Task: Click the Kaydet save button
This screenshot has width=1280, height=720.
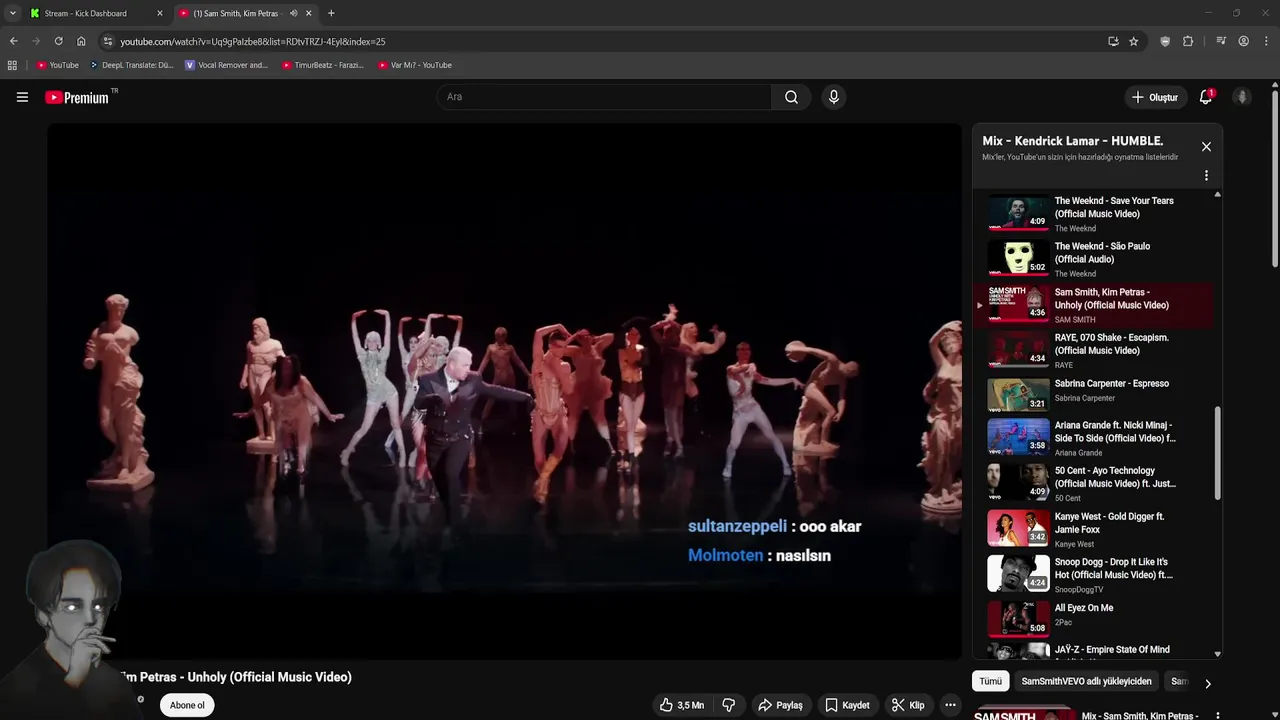Action: click(846, 705)
